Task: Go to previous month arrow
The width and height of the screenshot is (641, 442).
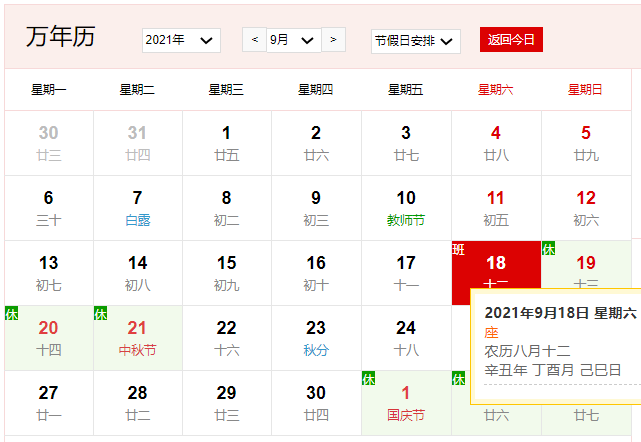Action: tap(254, 40)
